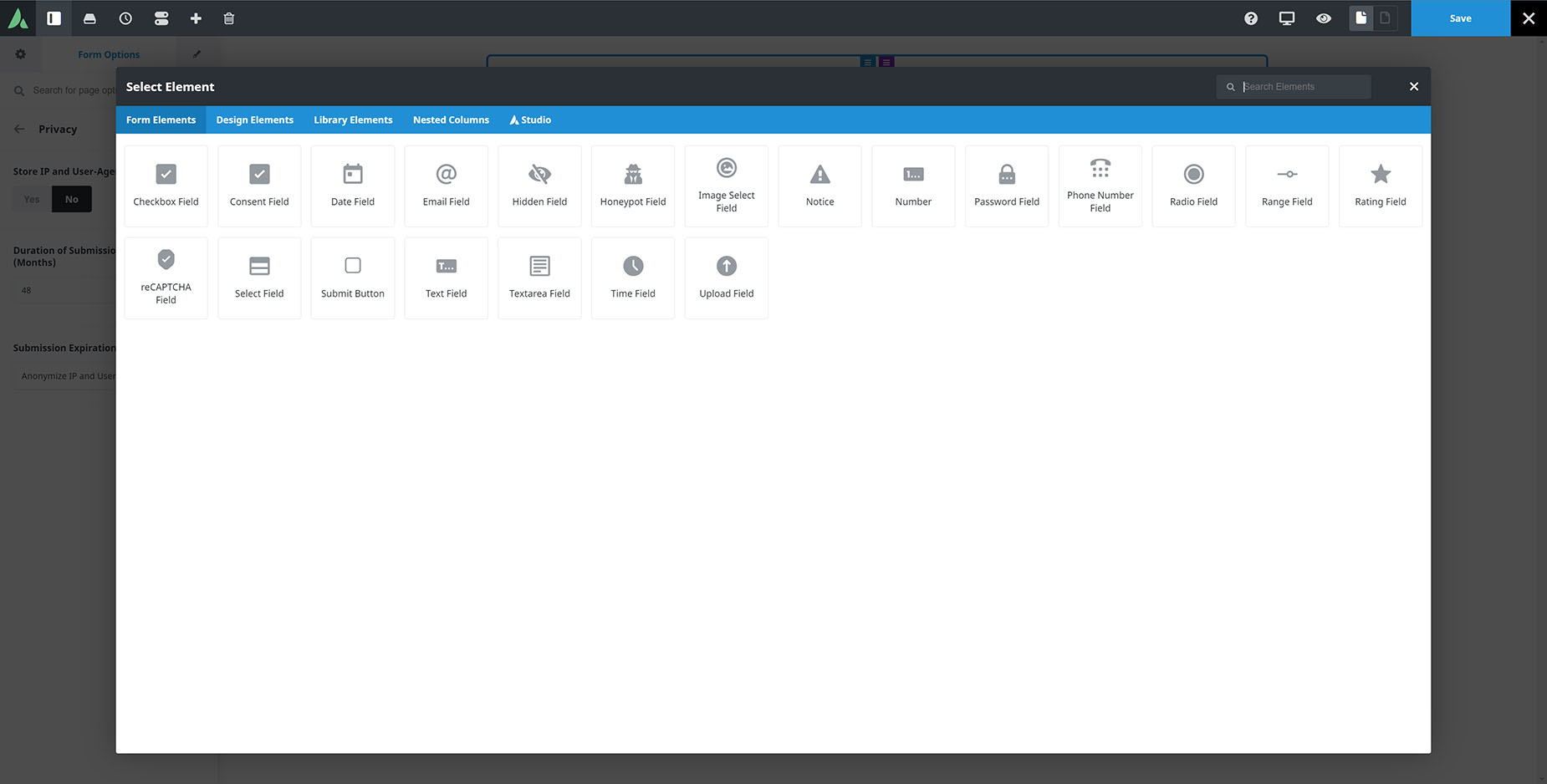
Task: Open the desktop responsive view icon
Action: [1287, 18]
